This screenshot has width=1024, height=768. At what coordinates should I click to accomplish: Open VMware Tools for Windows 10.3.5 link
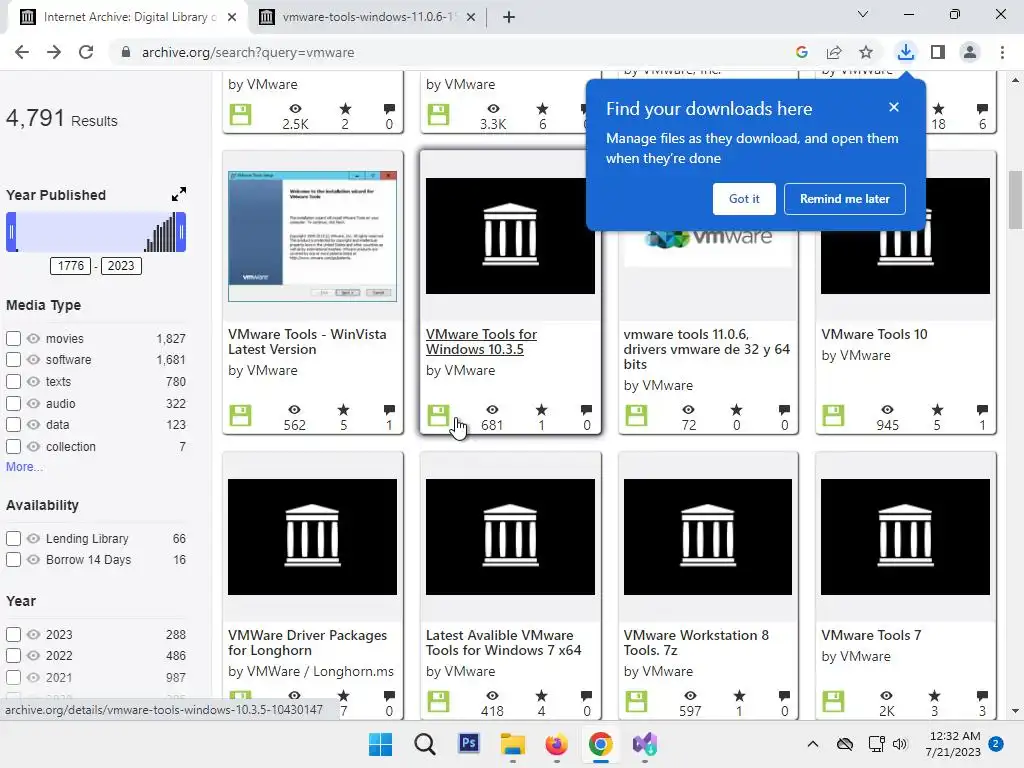point(481,342)
